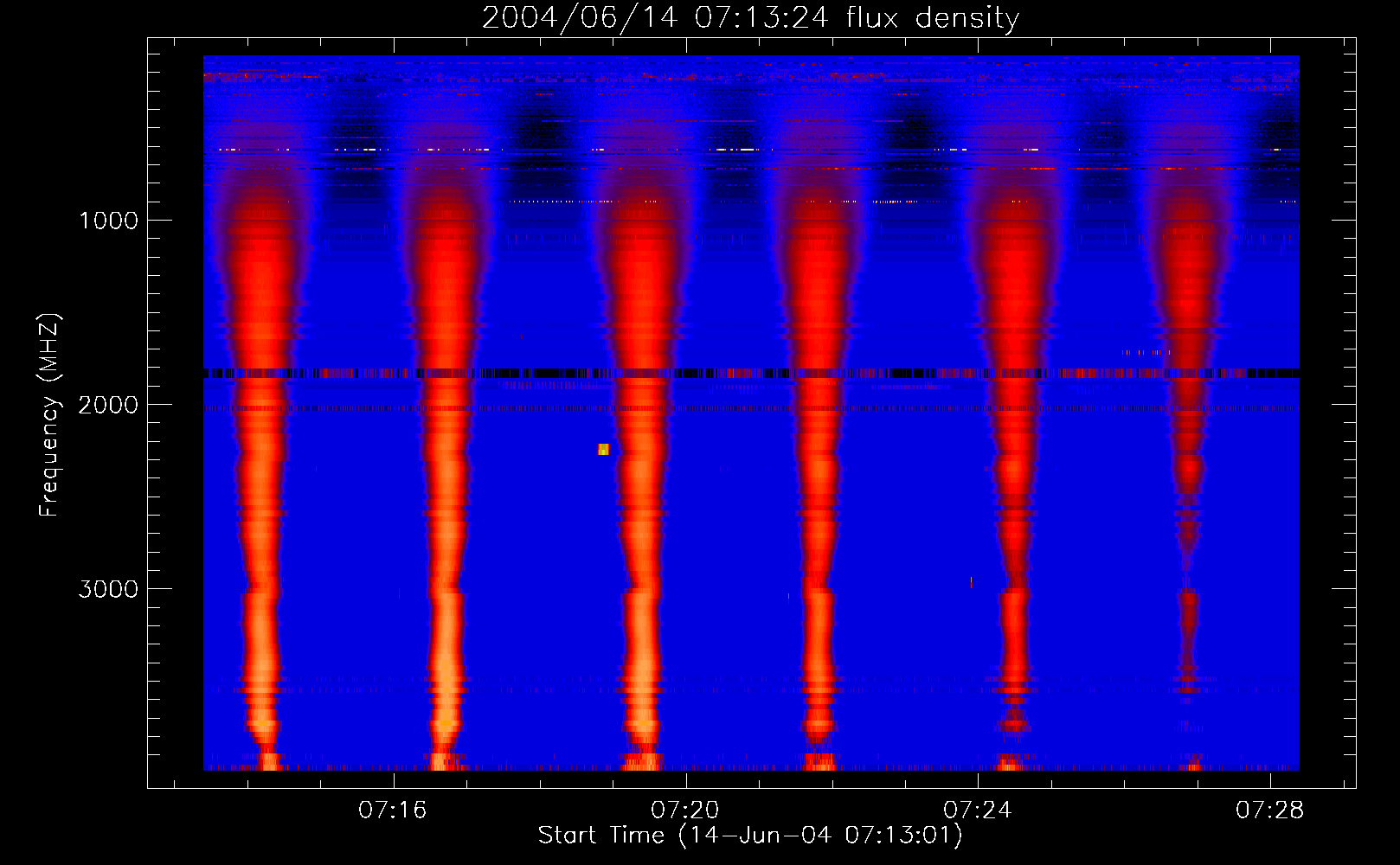This screenshot has width=1400, height=865.
Task: Click the small yellow-orange square near 2250 MHz
Action: click(603, 449)
